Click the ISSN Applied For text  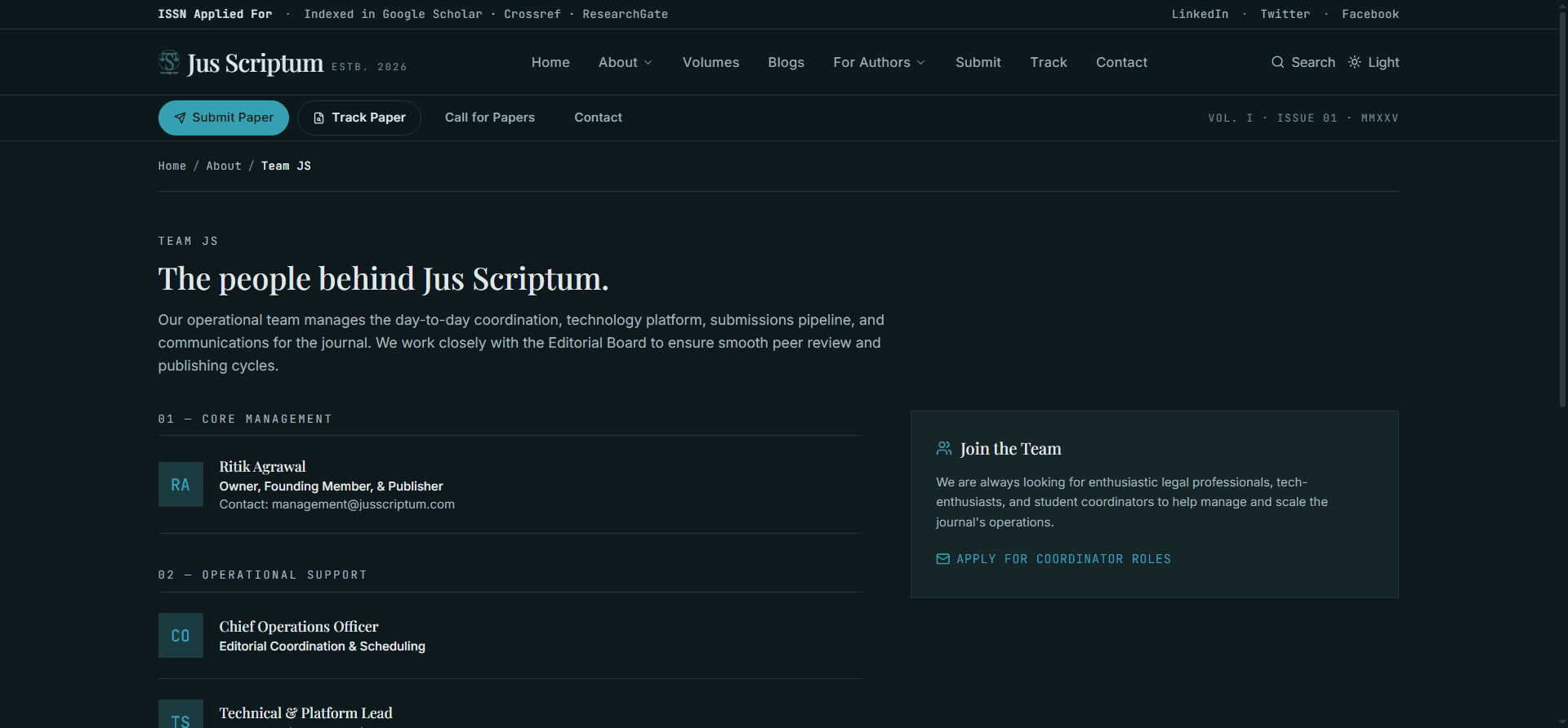(215, 14)
